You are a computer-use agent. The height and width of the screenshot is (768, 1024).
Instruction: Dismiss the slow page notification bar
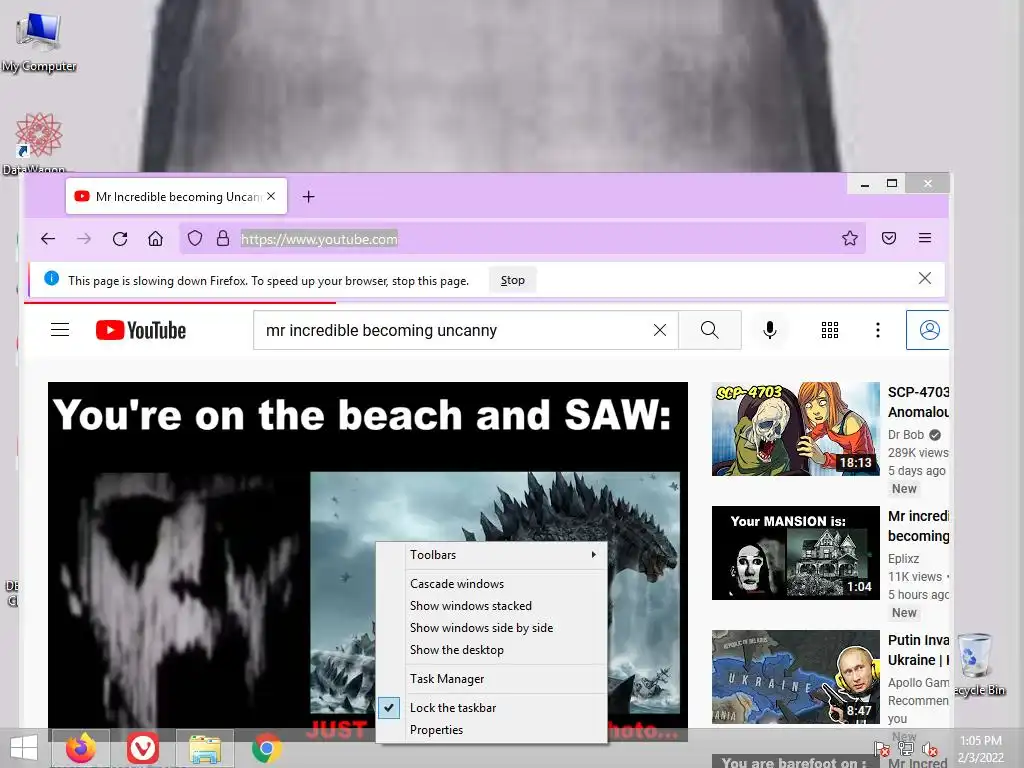pos(925,278)
